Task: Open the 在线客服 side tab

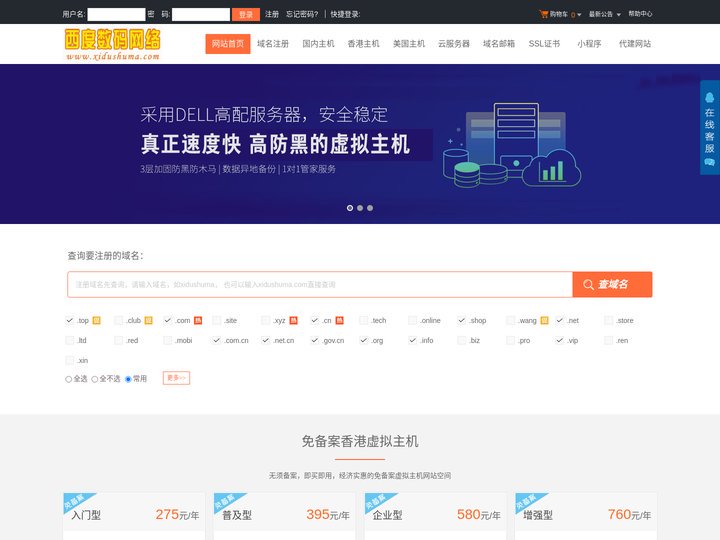Action: point(709,128)
